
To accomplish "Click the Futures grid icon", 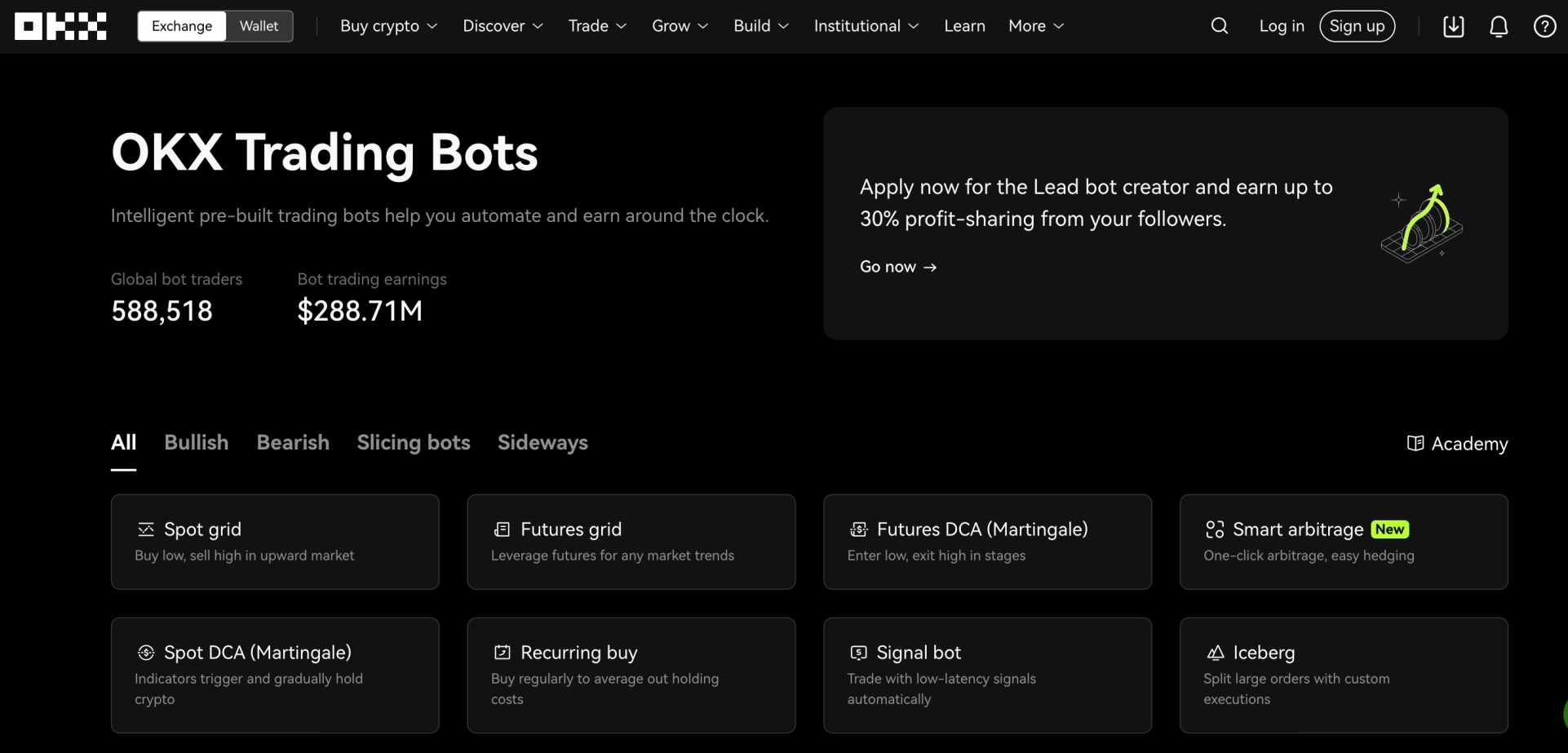I will click(503, 529).
